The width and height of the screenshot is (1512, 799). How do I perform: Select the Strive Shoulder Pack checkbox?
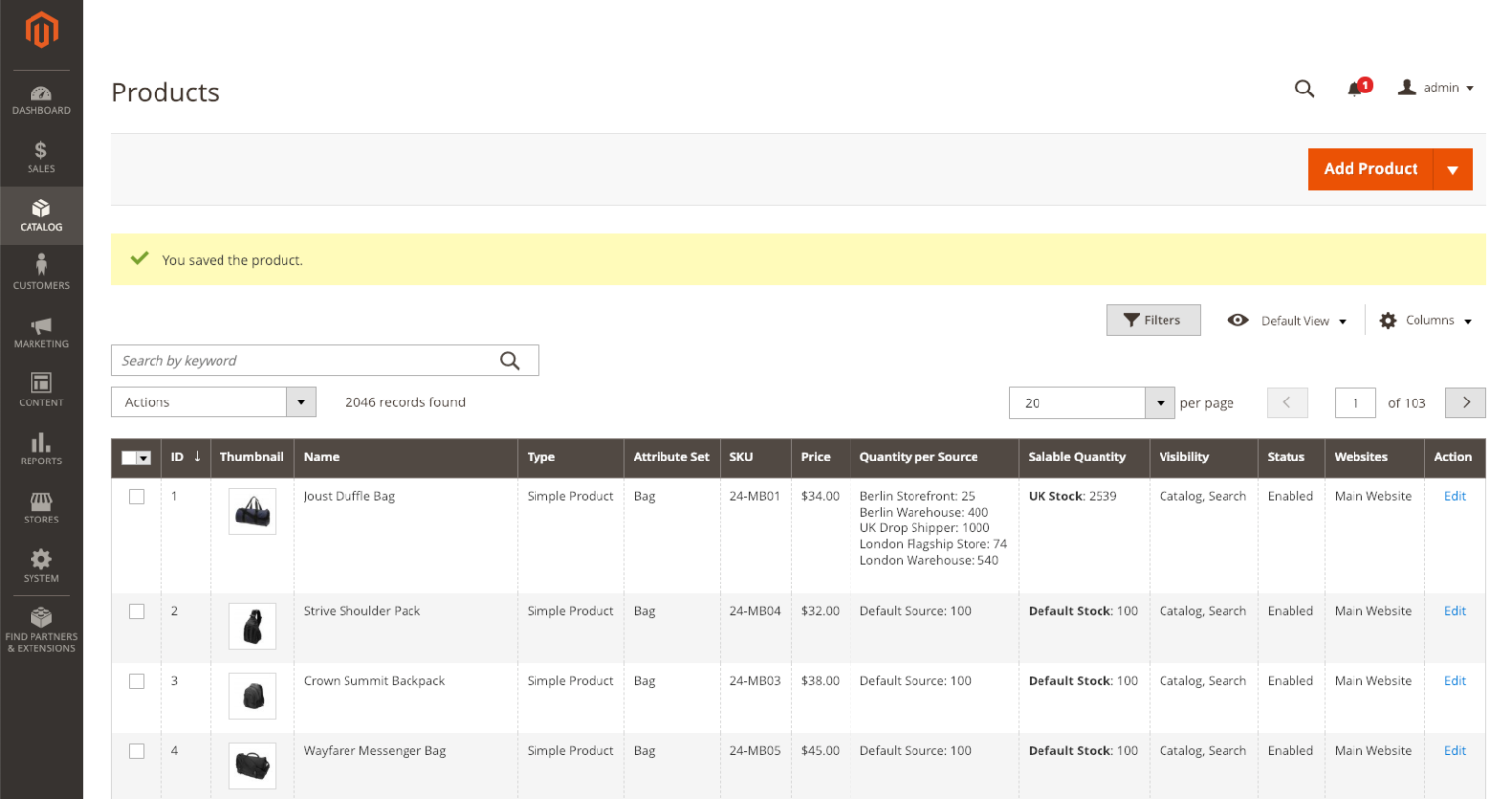(136, 611)
